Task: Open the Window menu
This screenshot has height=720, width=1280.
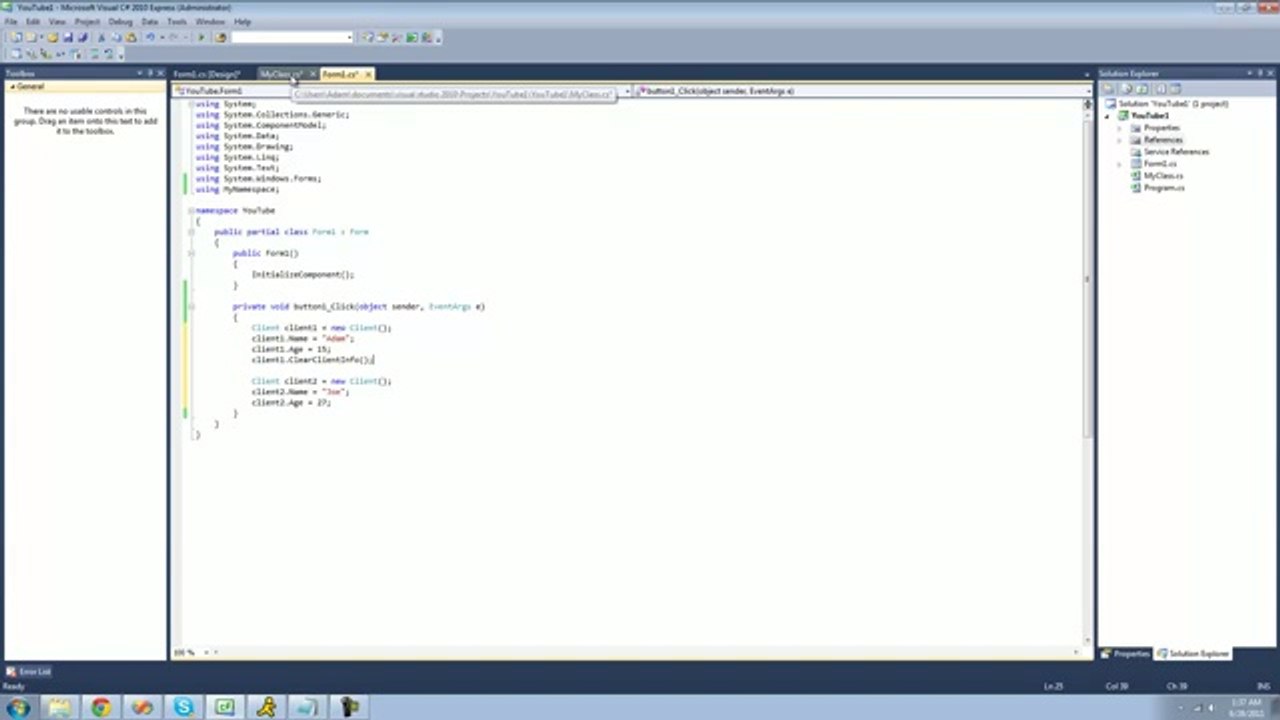Action: click(210, 21)
